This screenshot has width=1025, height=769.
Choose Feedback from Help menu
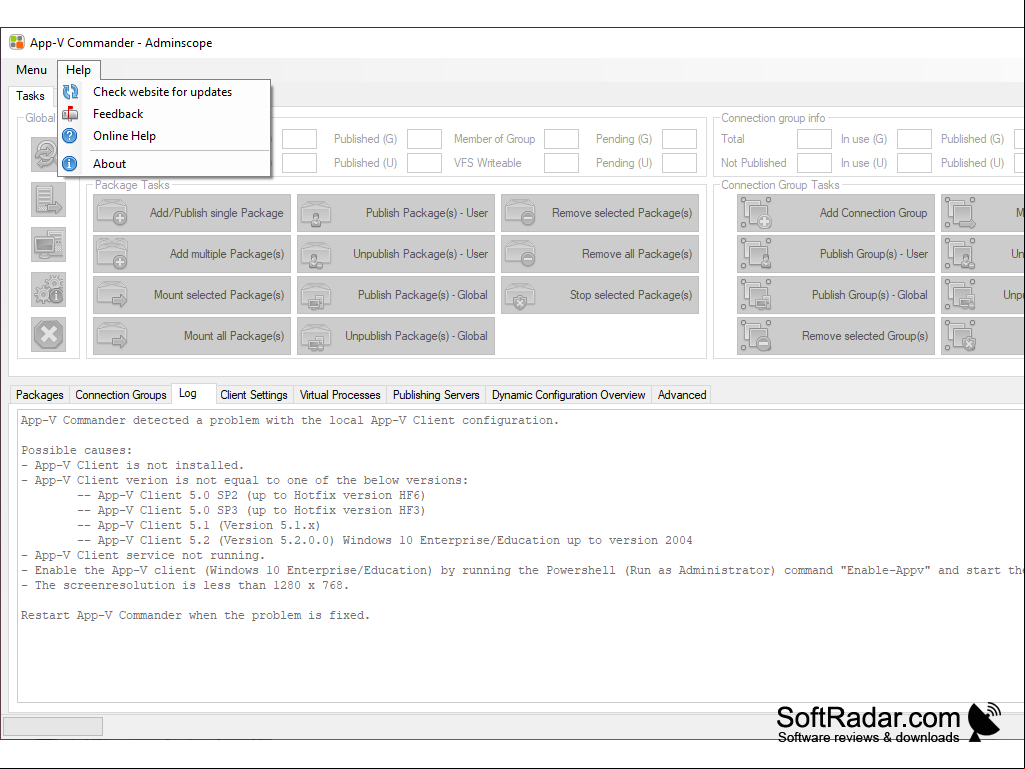(x=164, y=114)
